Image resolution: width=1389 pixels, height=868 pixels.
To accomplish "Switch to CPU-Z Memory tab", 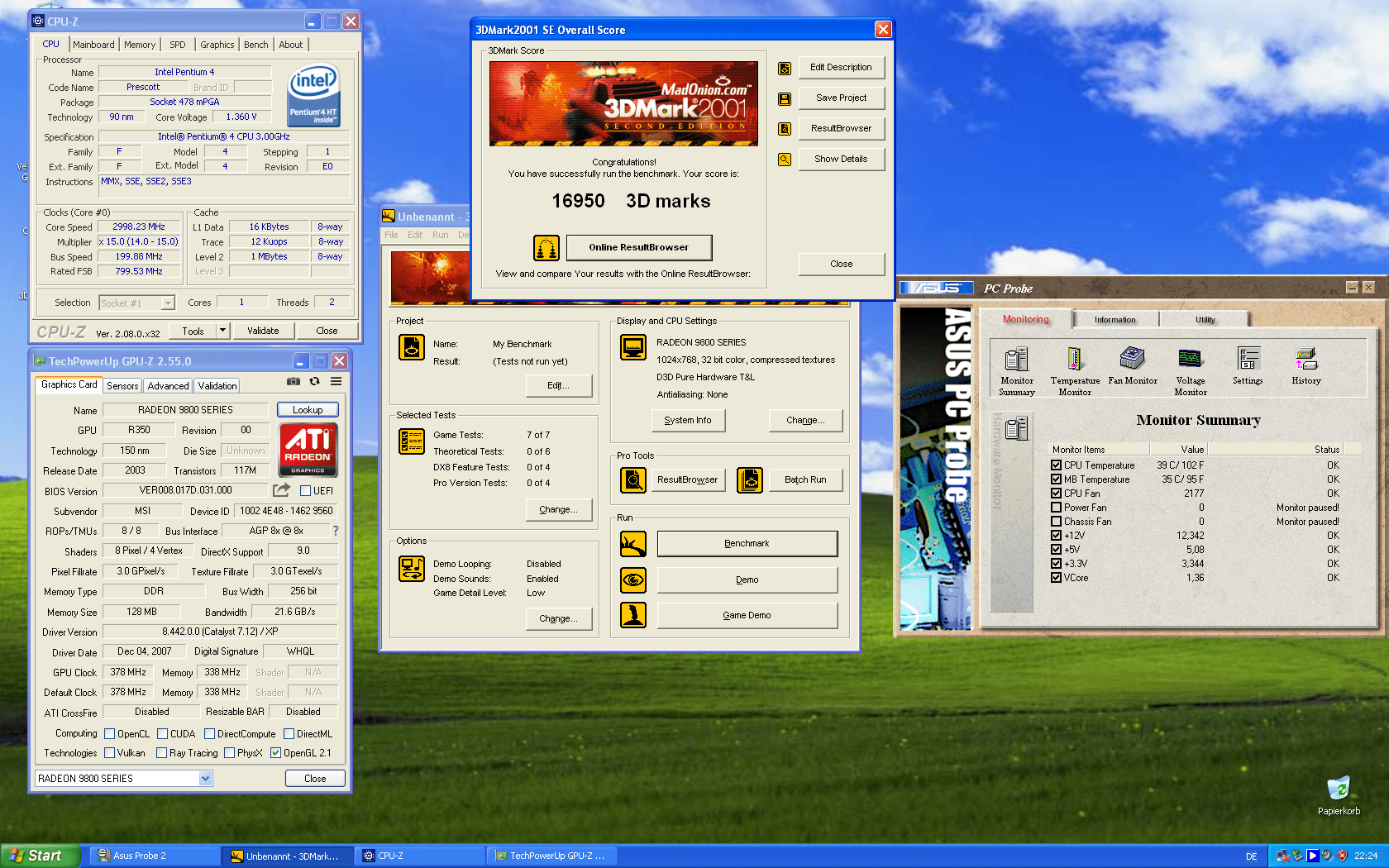I will pyautogui.click(x=140, y=45).
